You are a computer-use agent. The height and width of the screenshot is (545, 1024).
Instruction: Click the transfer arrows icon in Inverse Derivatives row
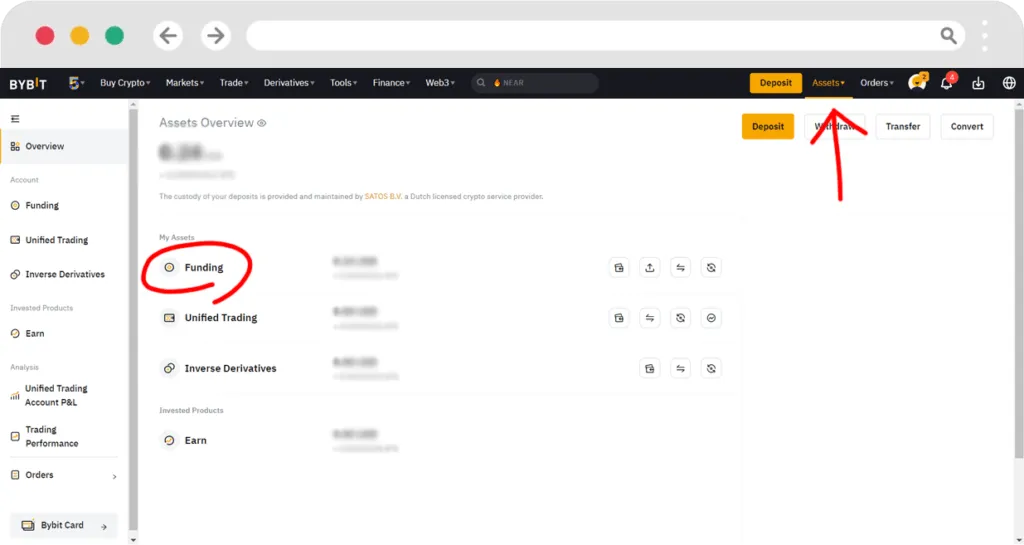pyautogui.click(x=680, y=369)
